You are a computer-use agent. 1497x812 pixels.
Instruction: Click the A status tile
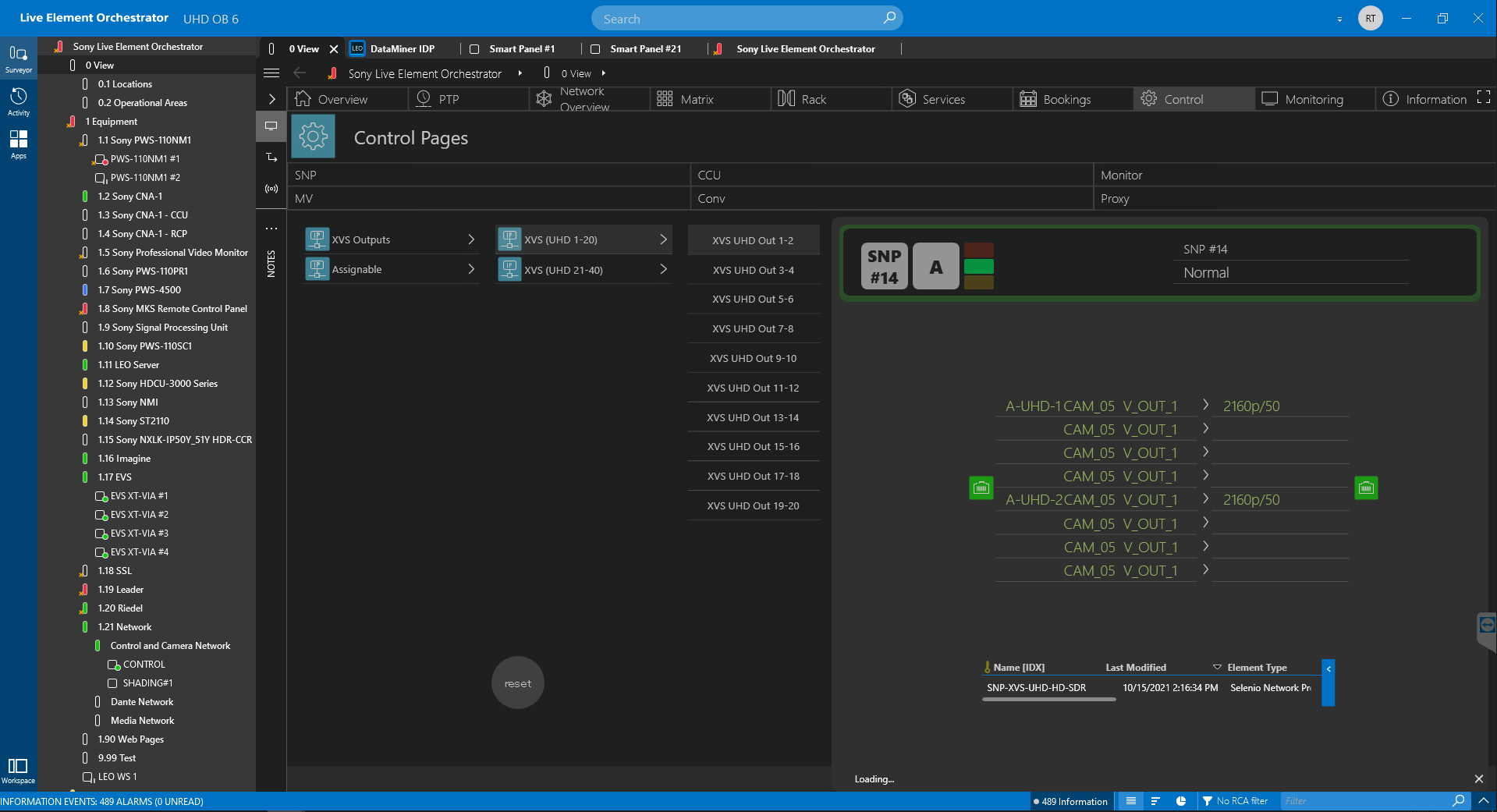click(x=936, y=266)
